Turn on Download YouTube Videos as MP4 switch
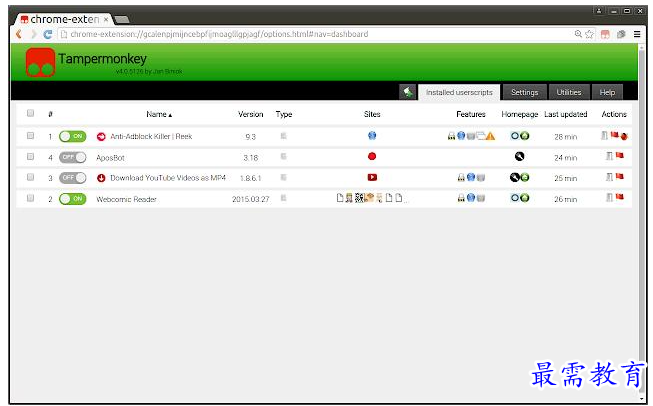 click(72, 178)
